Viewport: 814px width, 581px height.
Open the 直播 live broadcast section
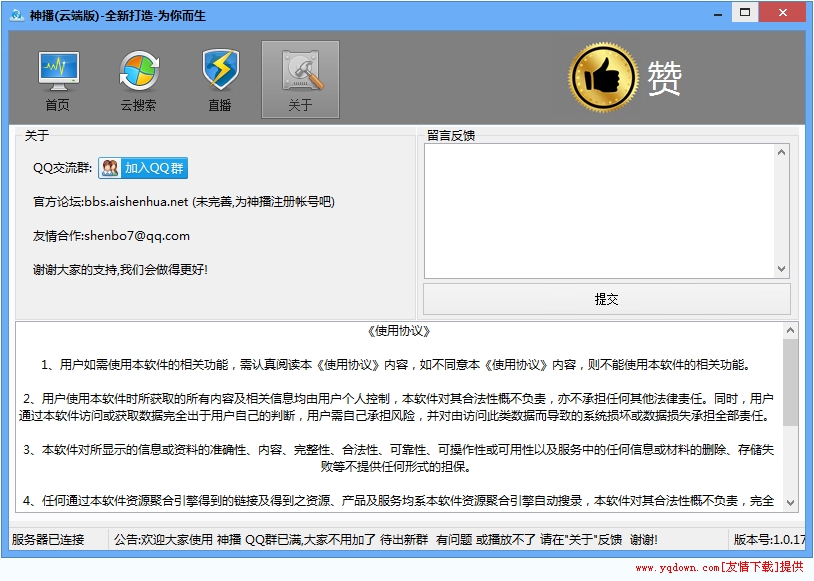[220, 80]
